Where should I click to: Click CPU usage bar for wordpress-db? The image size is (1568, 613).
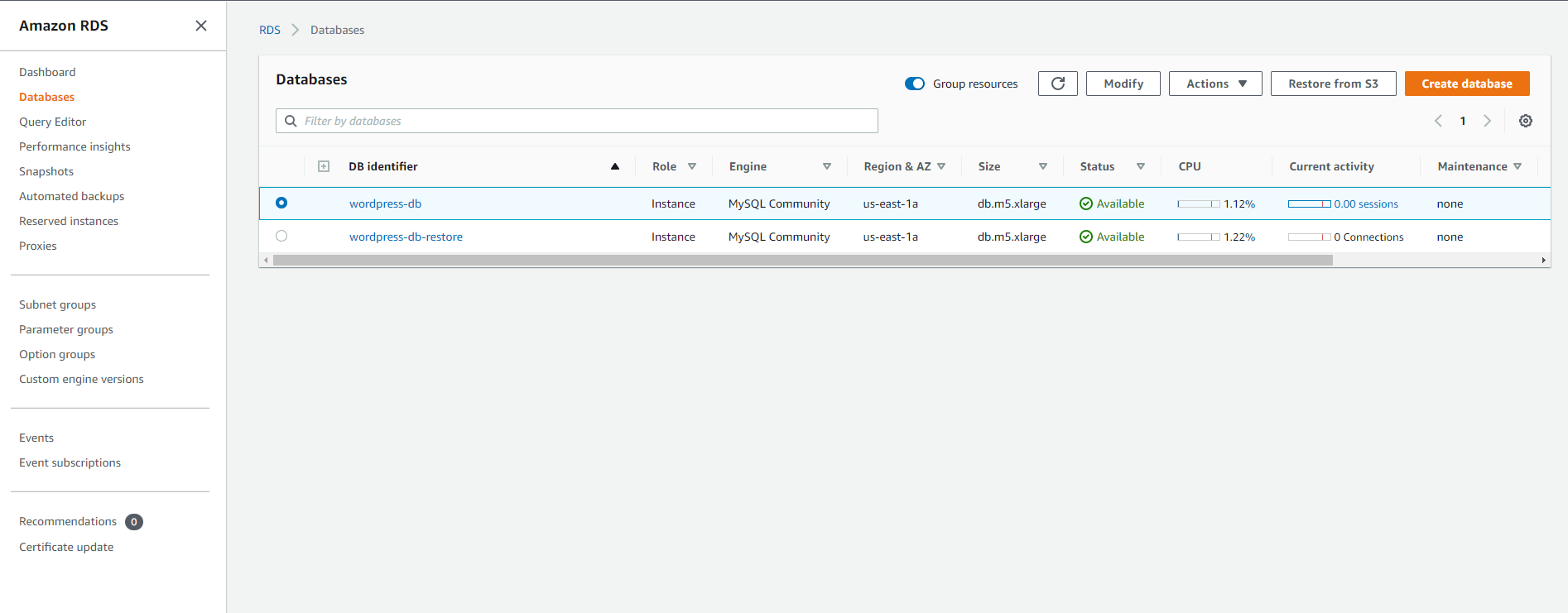pos(1199,204)
